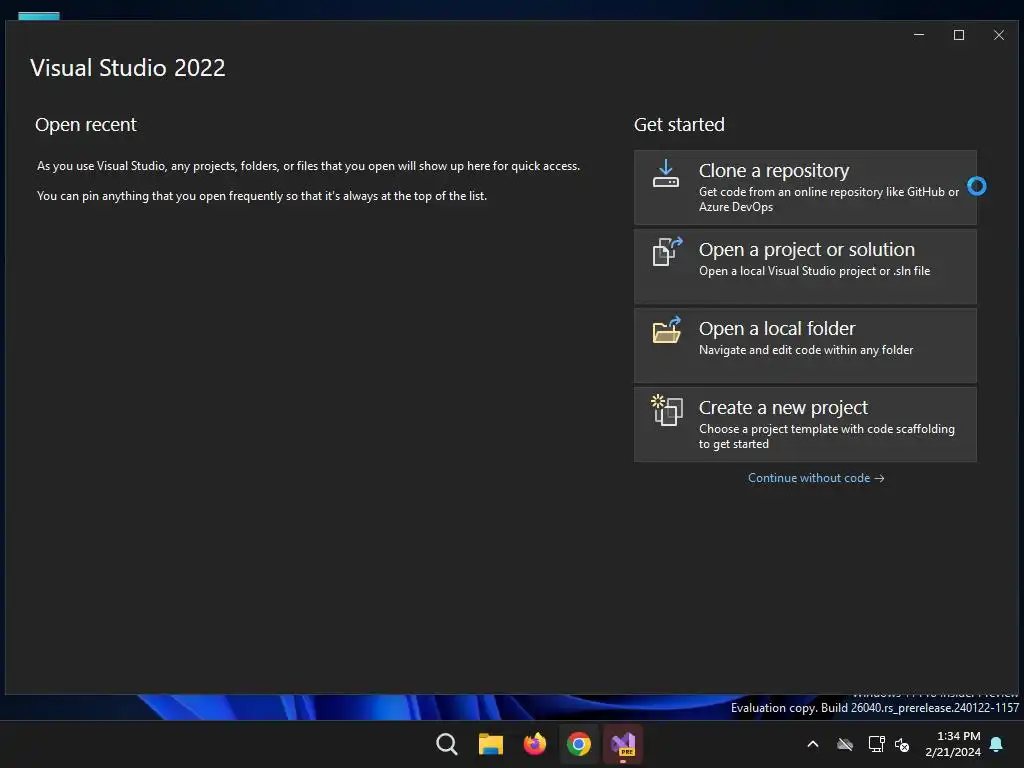Open Windows Search from the taskbar
This screenshot has height=768, width=1024.
(447, 744)
